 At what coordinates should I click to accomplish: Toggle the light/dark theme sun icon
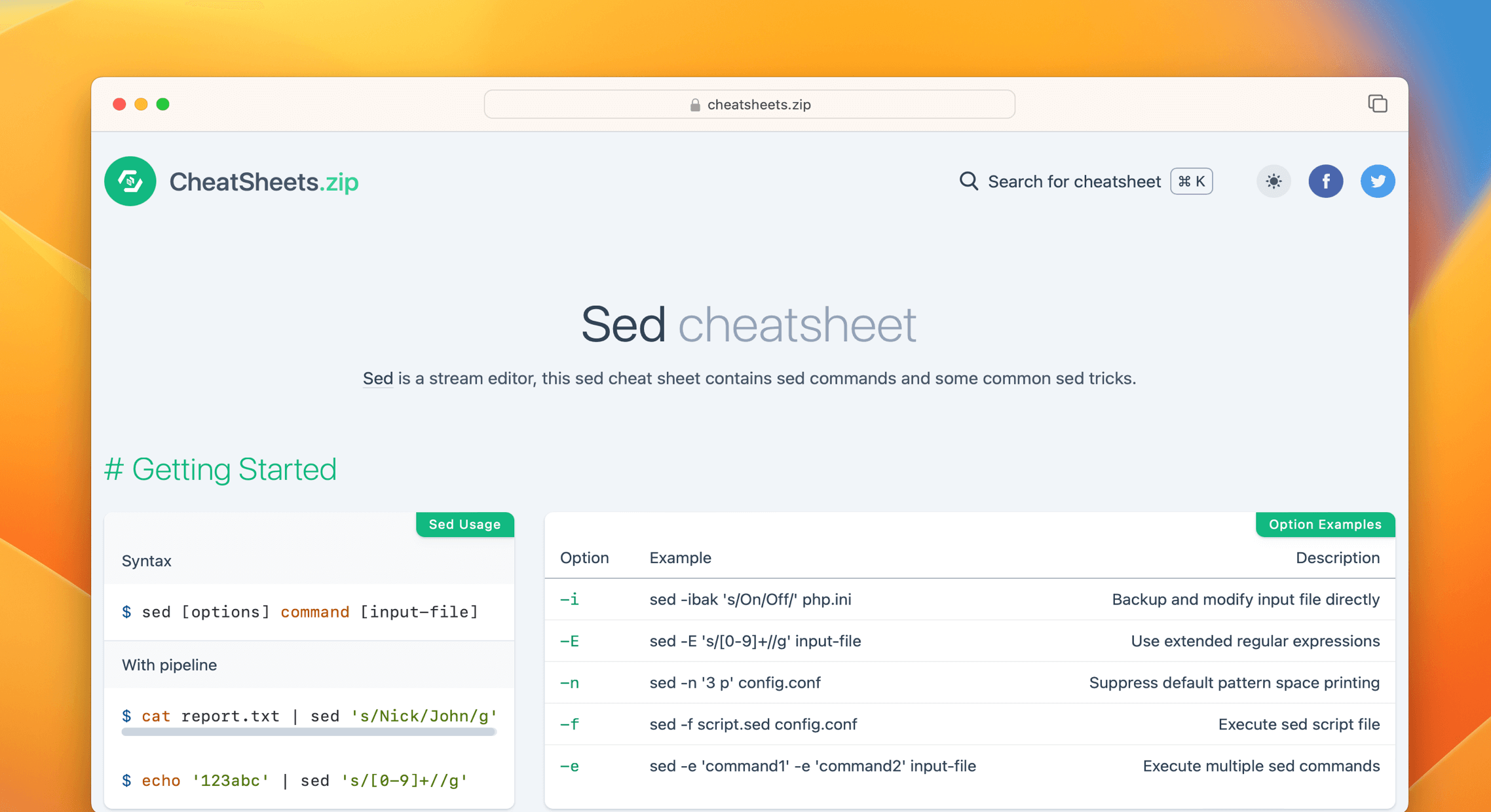[1274, 181]
